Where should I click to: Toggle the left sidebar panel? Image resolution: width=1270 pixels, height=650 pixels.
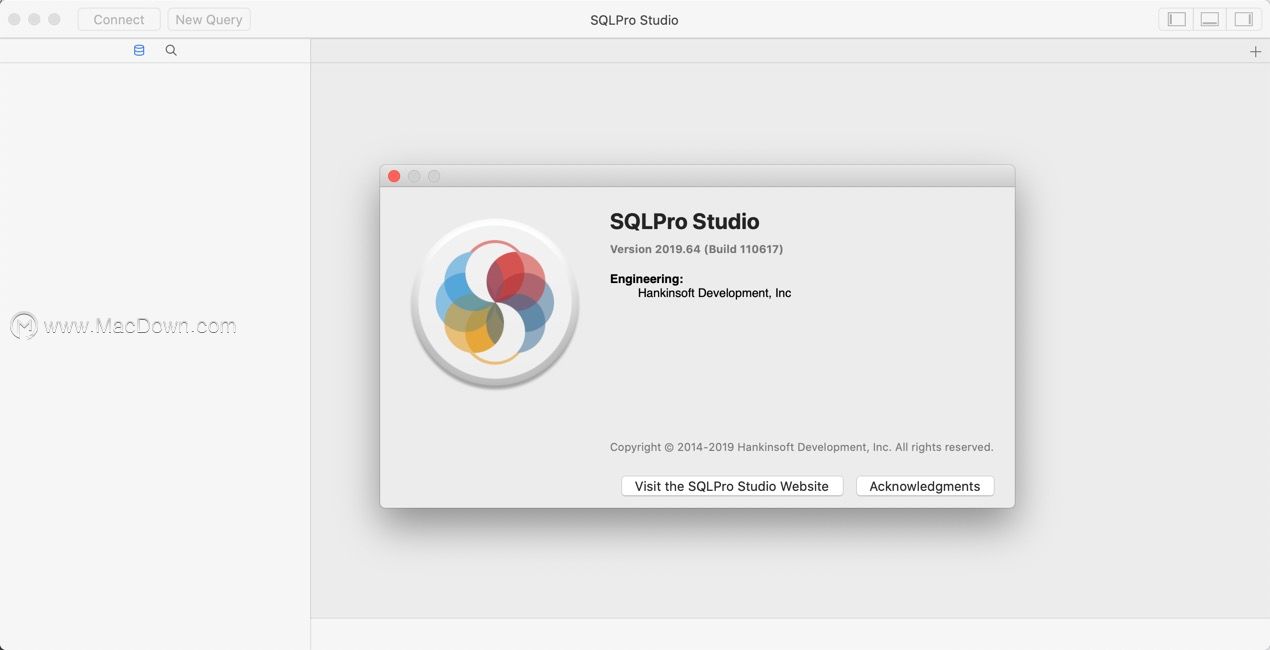[x=1176, y=20]
